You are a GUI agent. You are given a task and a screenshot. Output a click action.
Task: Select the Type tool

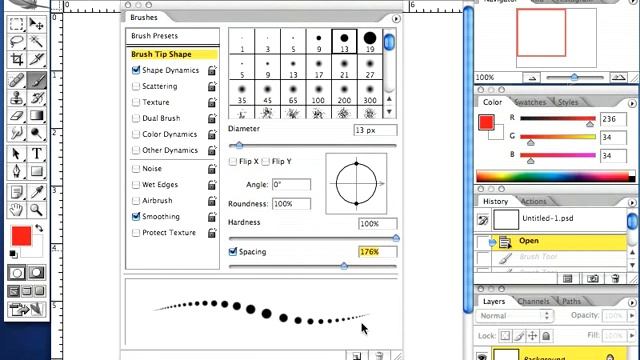click(x=36, y=154)
